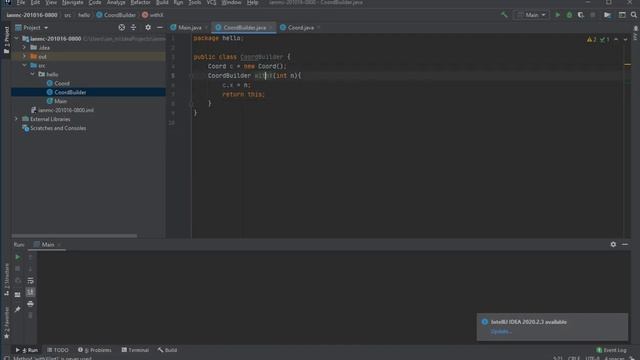Viewport: 640px width, 360px height.
Task: Select opened file in Project view icon
Action: tap(122, 27)
